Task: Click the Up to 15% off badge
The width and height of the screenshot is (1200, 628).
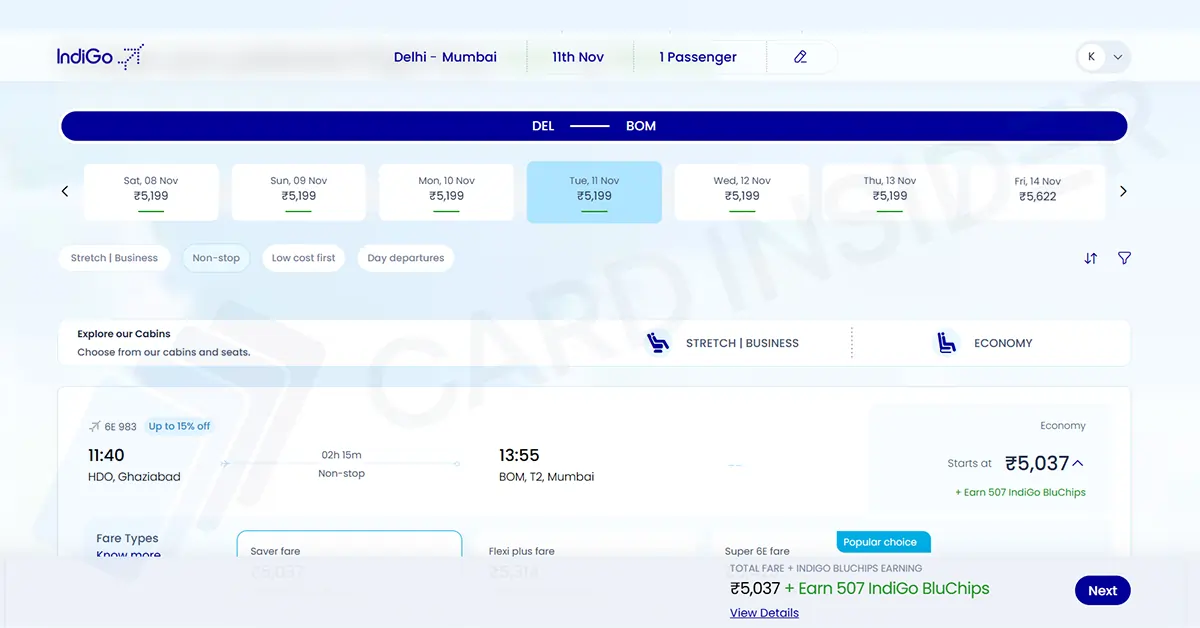Action: [x=180, y=426]
